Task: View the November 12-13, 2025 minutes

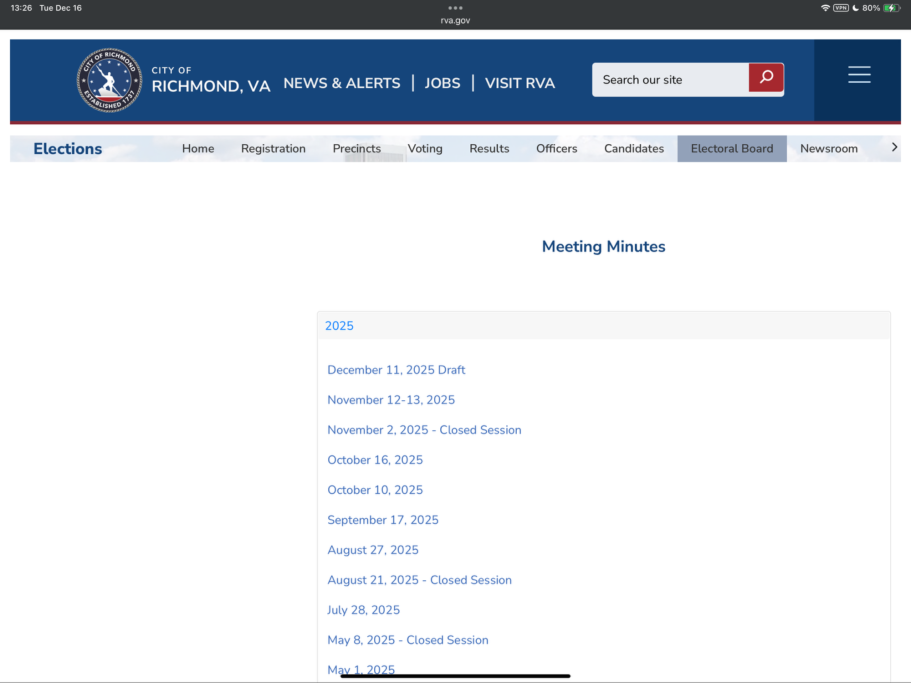Action: pos(391,399)
